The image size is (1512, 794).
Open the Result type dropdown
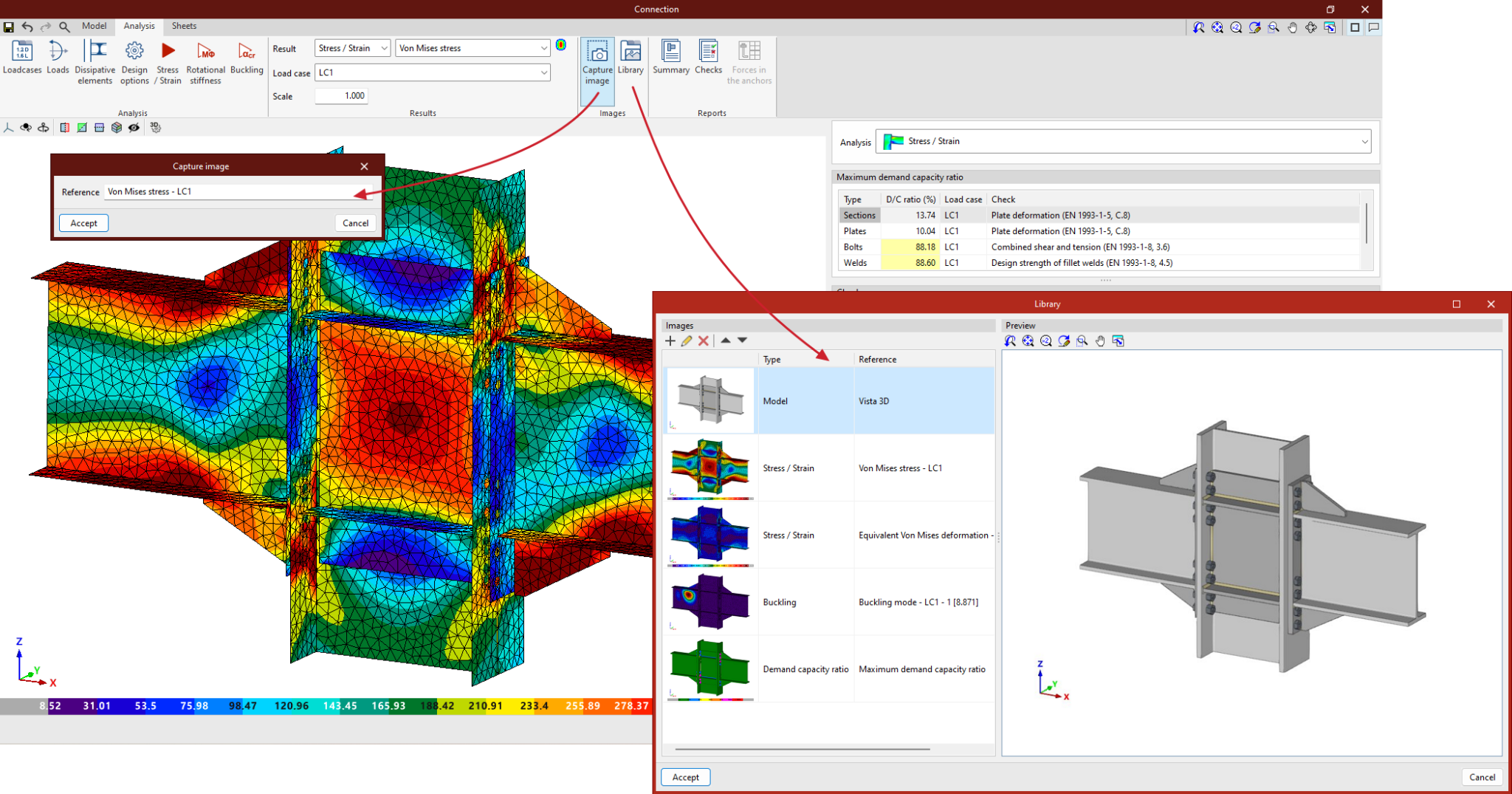(385, 47)
